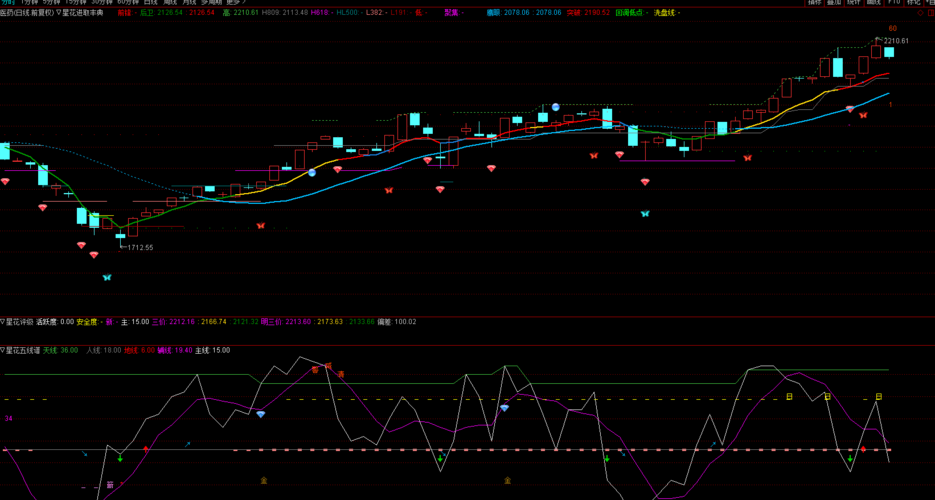Click the rightmost red butterfly marker in the main chart

pyautogui.click(x=863, y=115)
